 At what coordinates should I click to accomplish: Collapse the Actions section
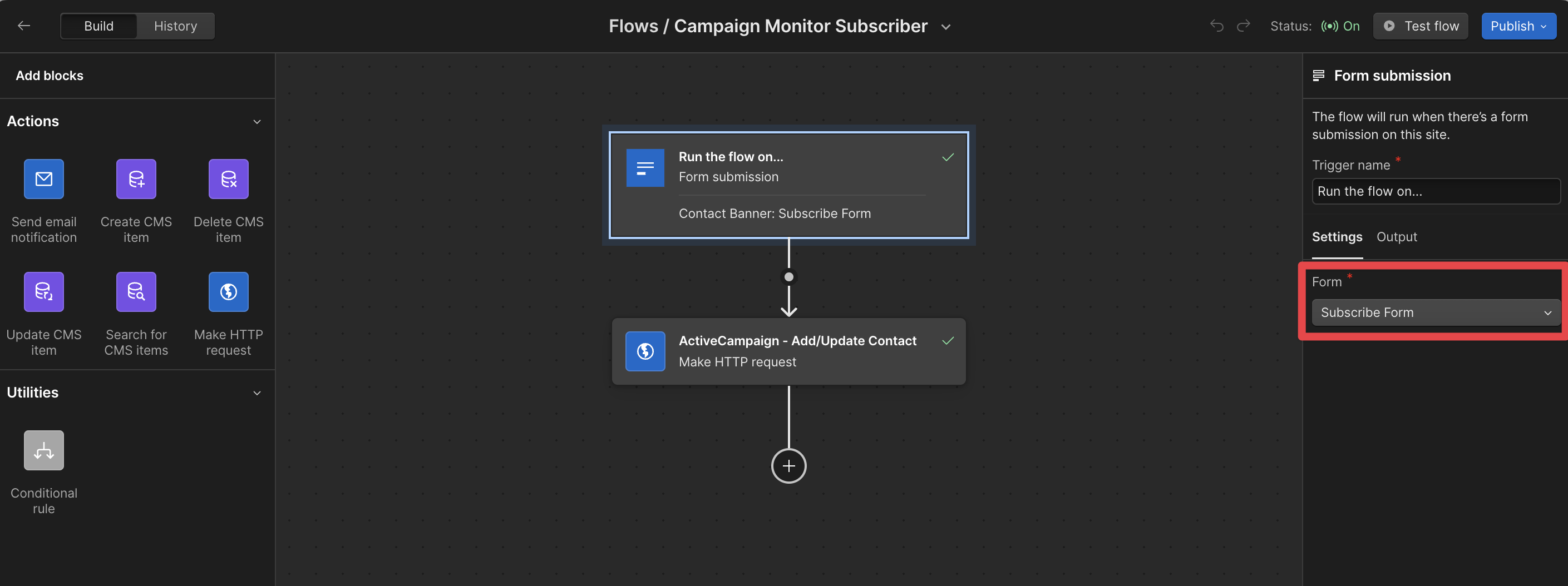(x=257, y=122)
